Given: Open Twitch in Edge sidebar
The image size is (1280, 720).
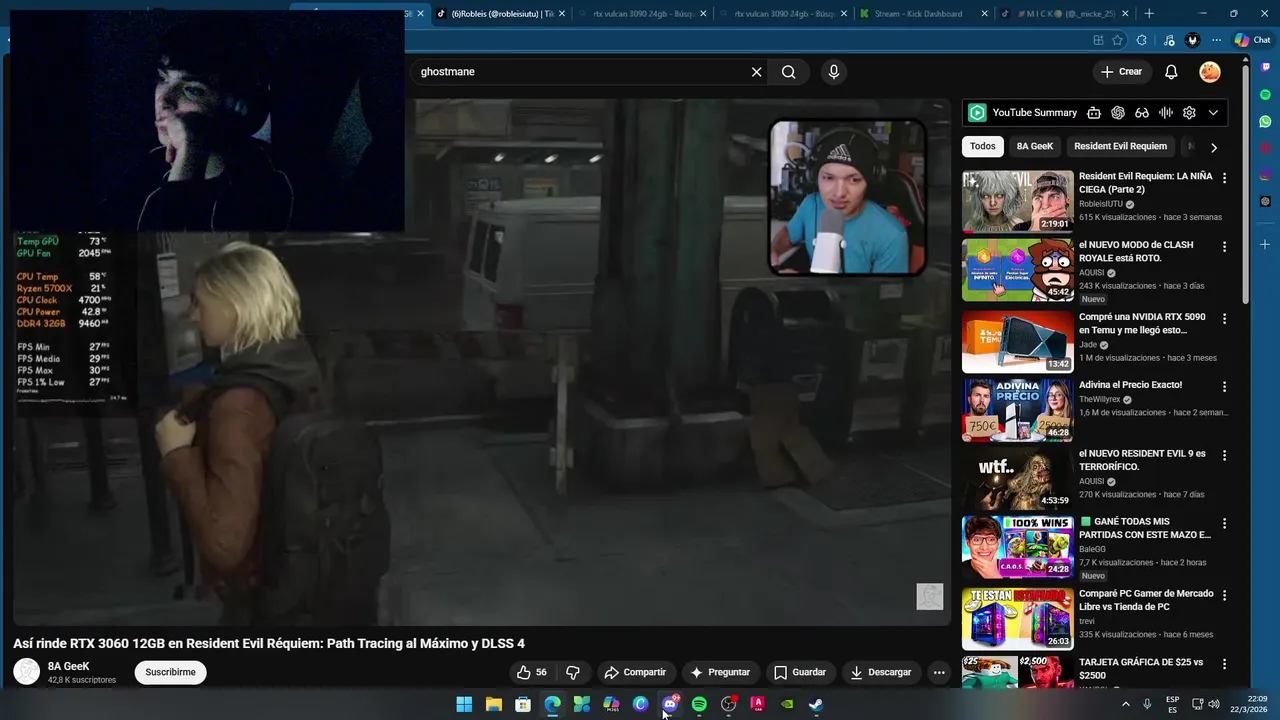Looking at the screenshot, I should [1265, 67].
